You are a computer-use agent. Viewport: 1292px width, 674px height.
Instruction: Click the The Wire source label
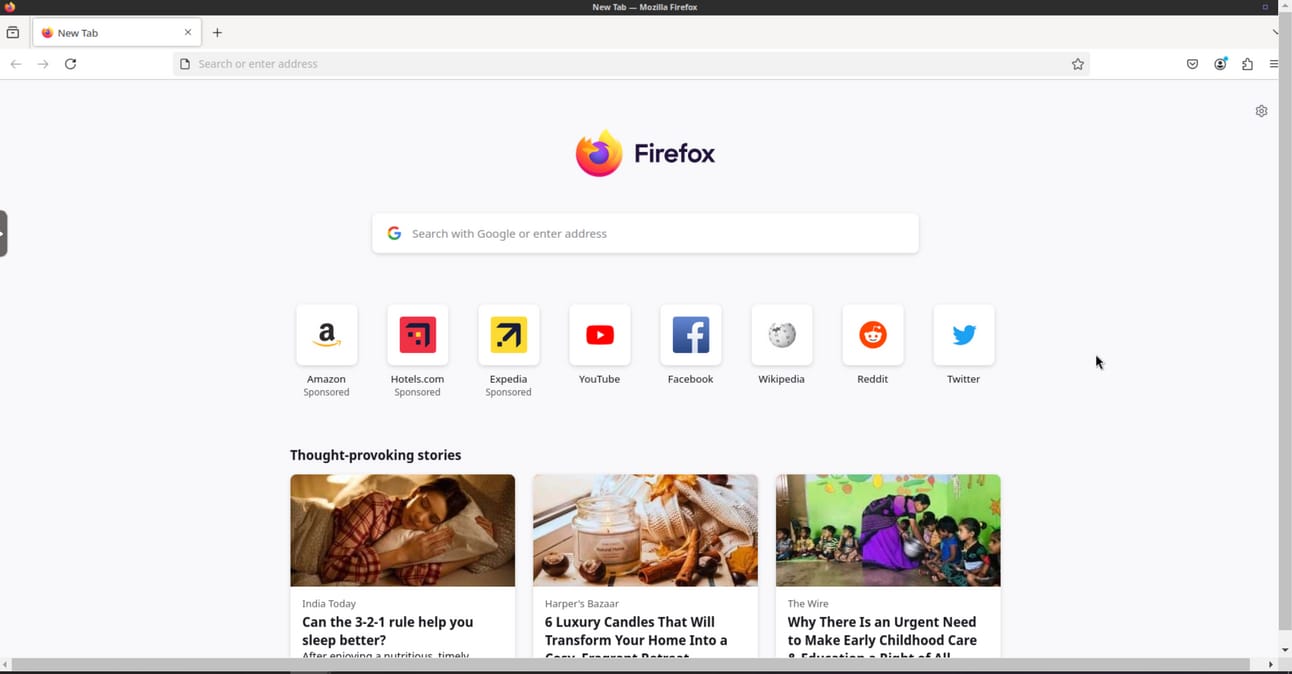click(x=808, y=604)
